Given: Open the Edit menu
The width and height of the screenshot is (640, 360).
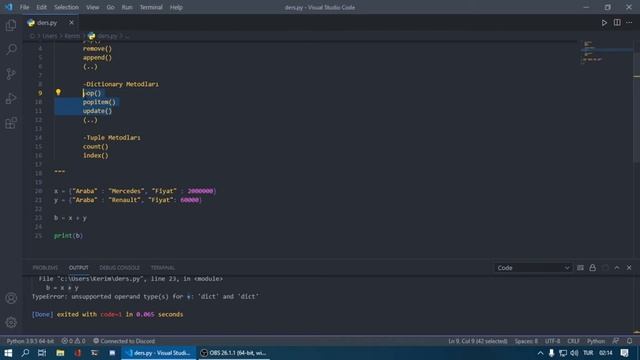Looking at the screenshot, I should point(41,7).
